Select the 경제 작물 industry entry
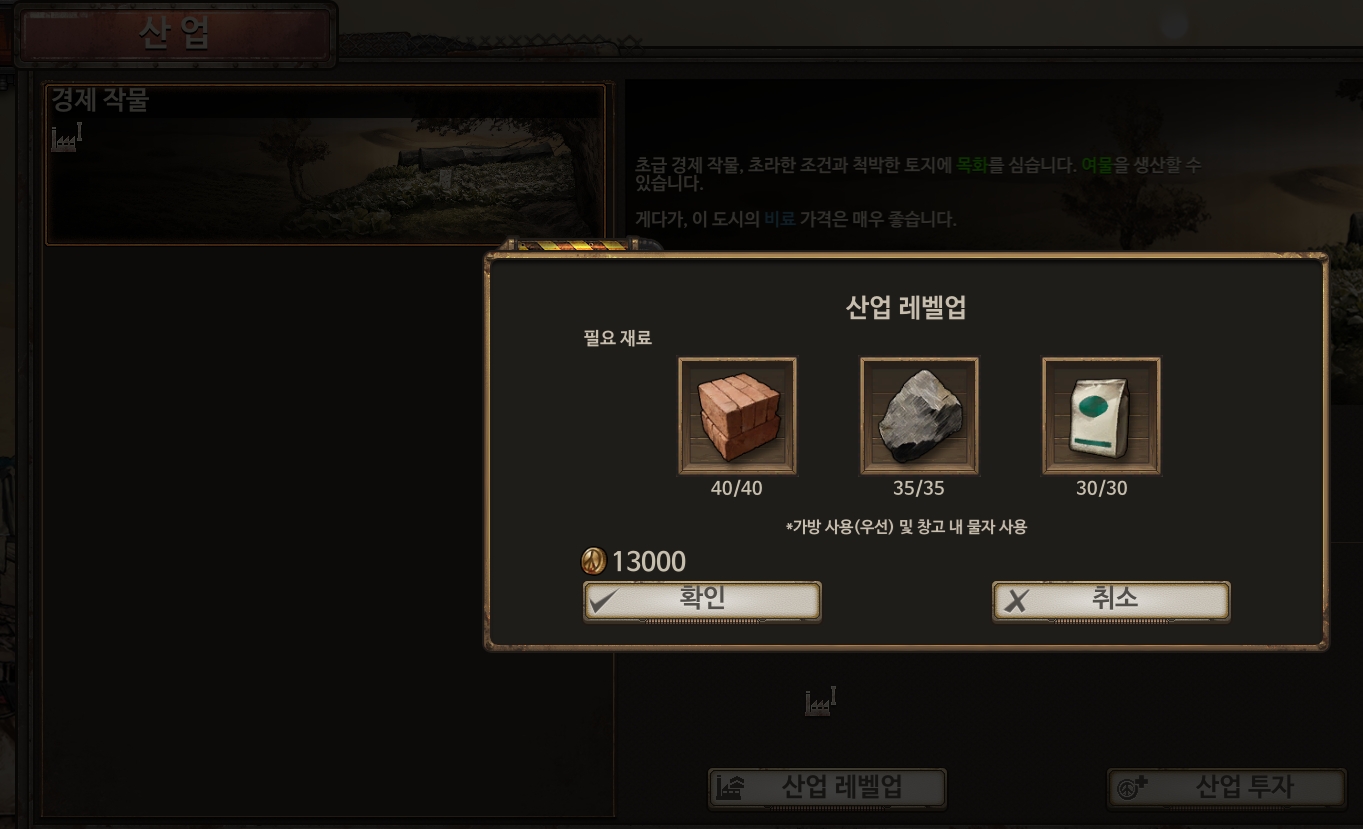Image resolution: width=1363 pixels, height=829 pixels. 325,164
